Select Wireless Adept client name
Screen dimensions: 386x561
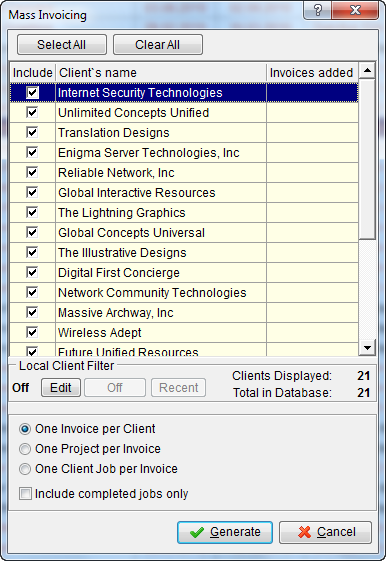(99, 333)
